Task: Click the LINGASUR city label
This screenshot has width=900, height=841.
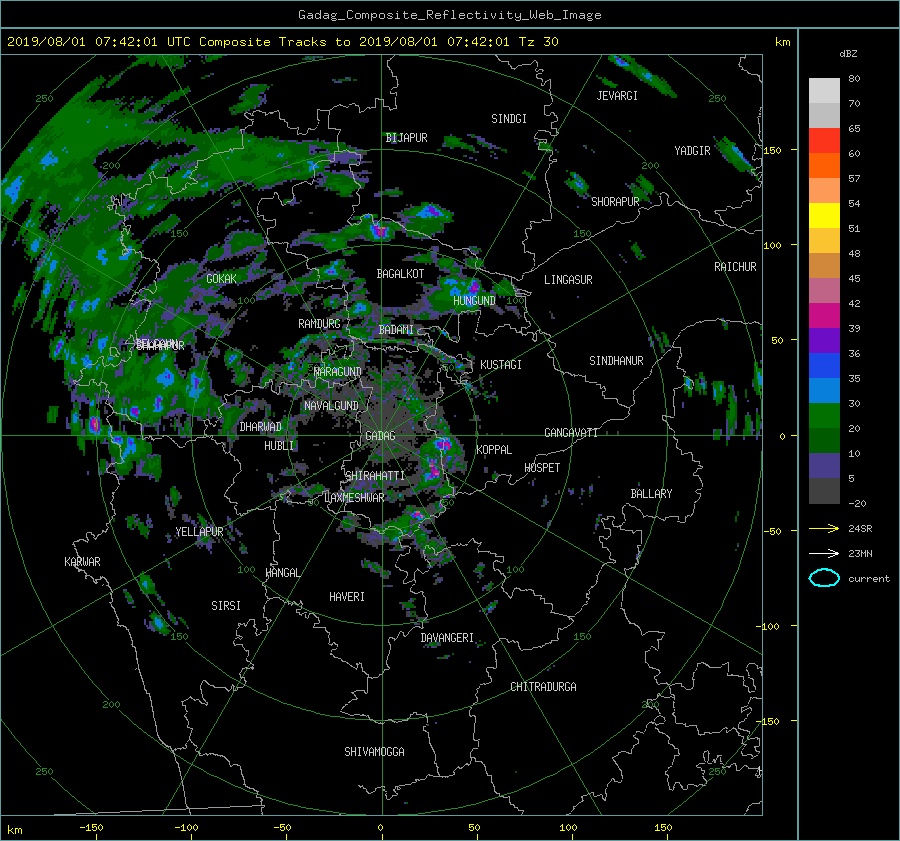Action: (568, 280)
